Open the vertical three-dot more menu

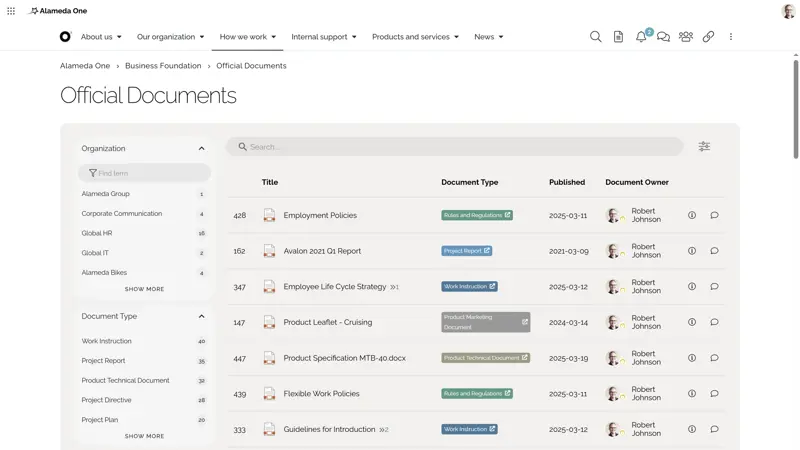[731, 37]
